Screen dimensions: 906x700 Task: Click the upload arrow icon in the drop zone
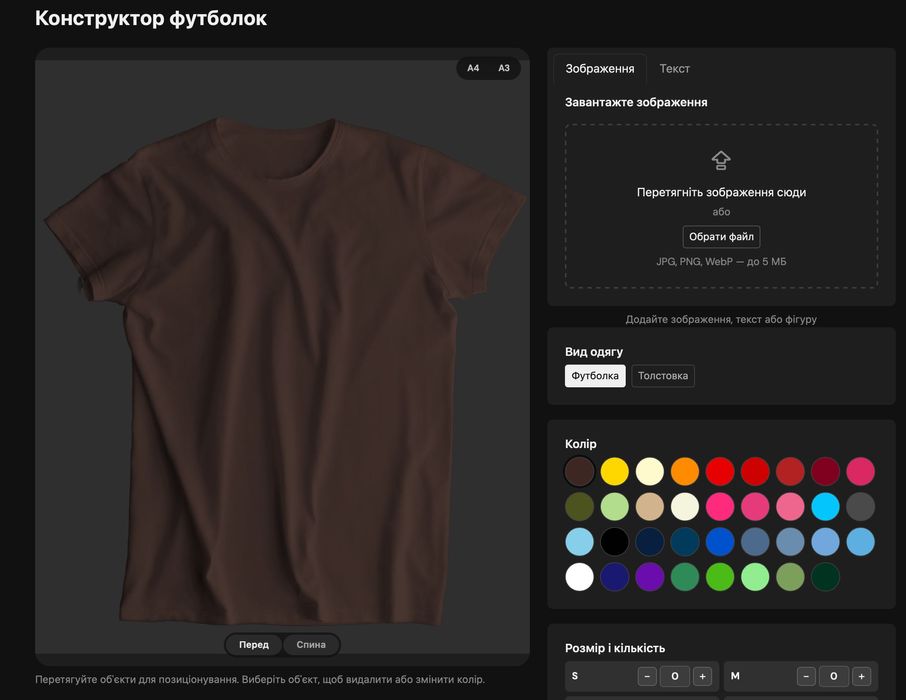click(x=721, y=160)
